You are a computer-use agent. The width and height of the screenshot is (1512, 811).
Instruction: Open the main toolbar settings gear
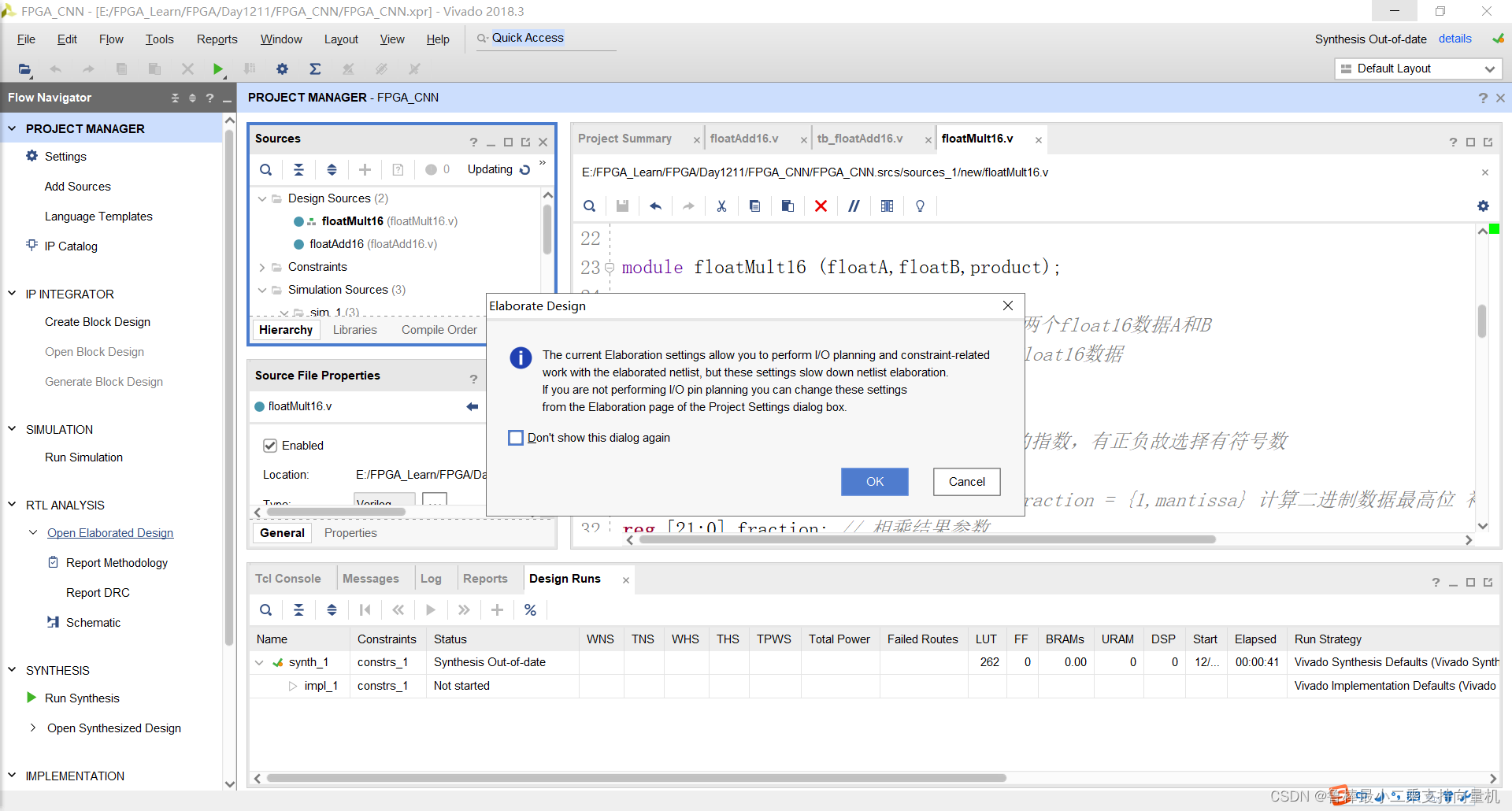(282, 69)
